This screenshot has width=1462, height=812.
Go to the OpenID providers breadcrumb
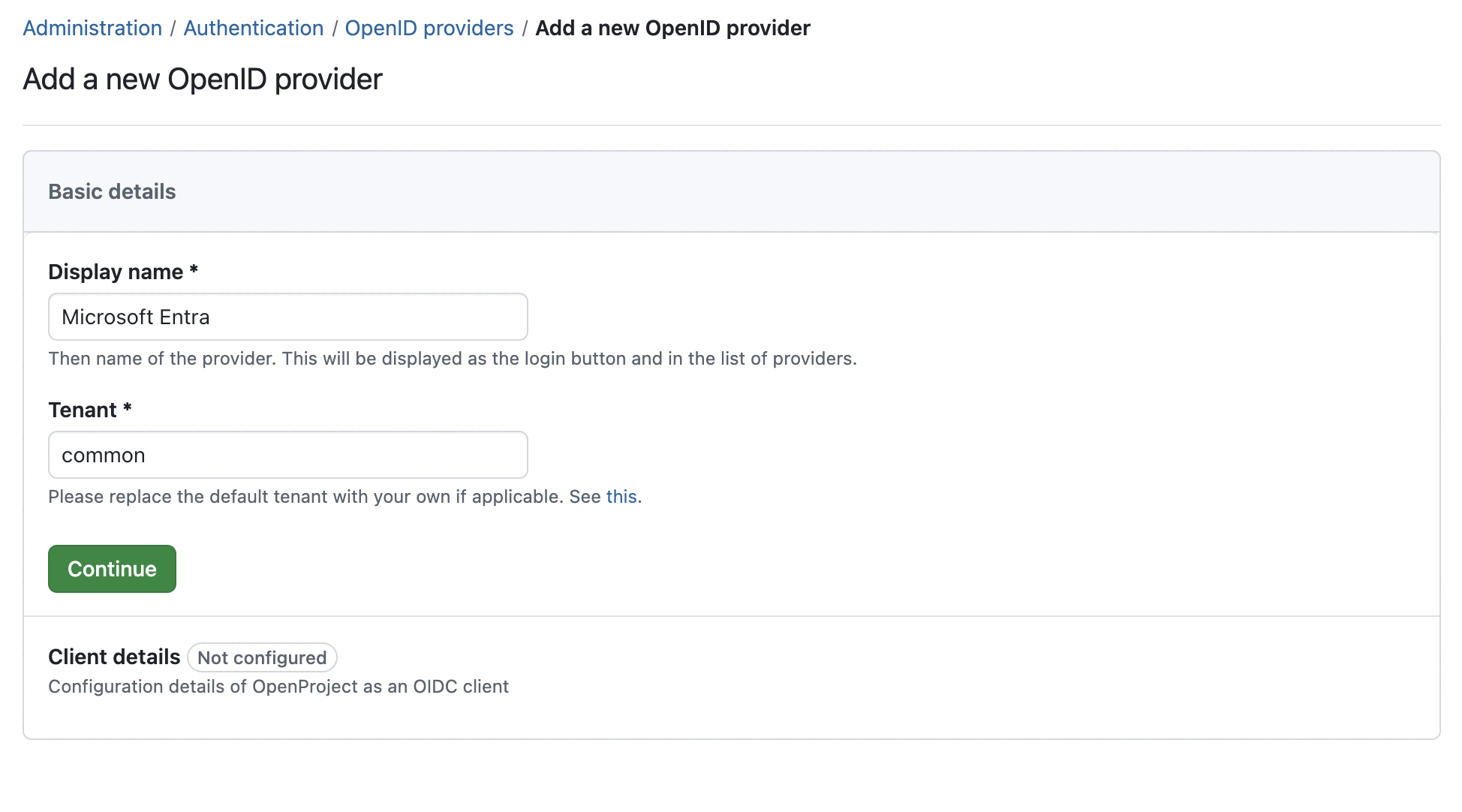(x=429, y=28)
